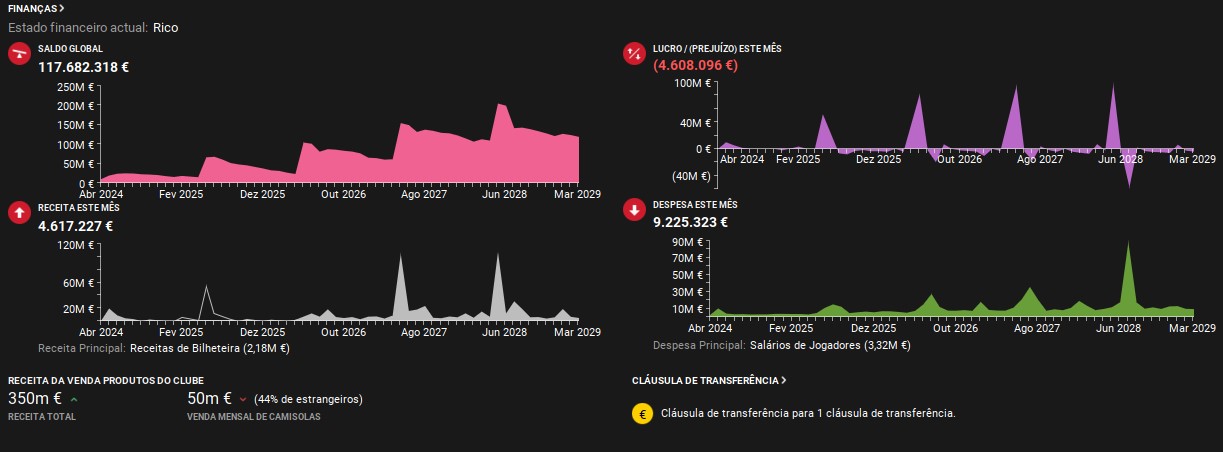Image resolution: width=1223 pixels, height=452 pixels.
Task: Click the 50m € monthly shirt sales figure
Action: tap(210, 399)
